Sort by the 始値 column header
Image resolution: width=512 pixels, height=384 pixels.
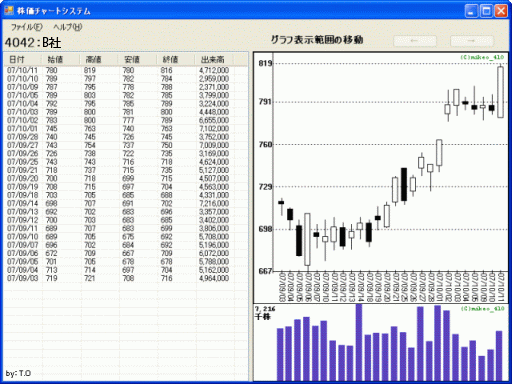click(x=61, y=60)
